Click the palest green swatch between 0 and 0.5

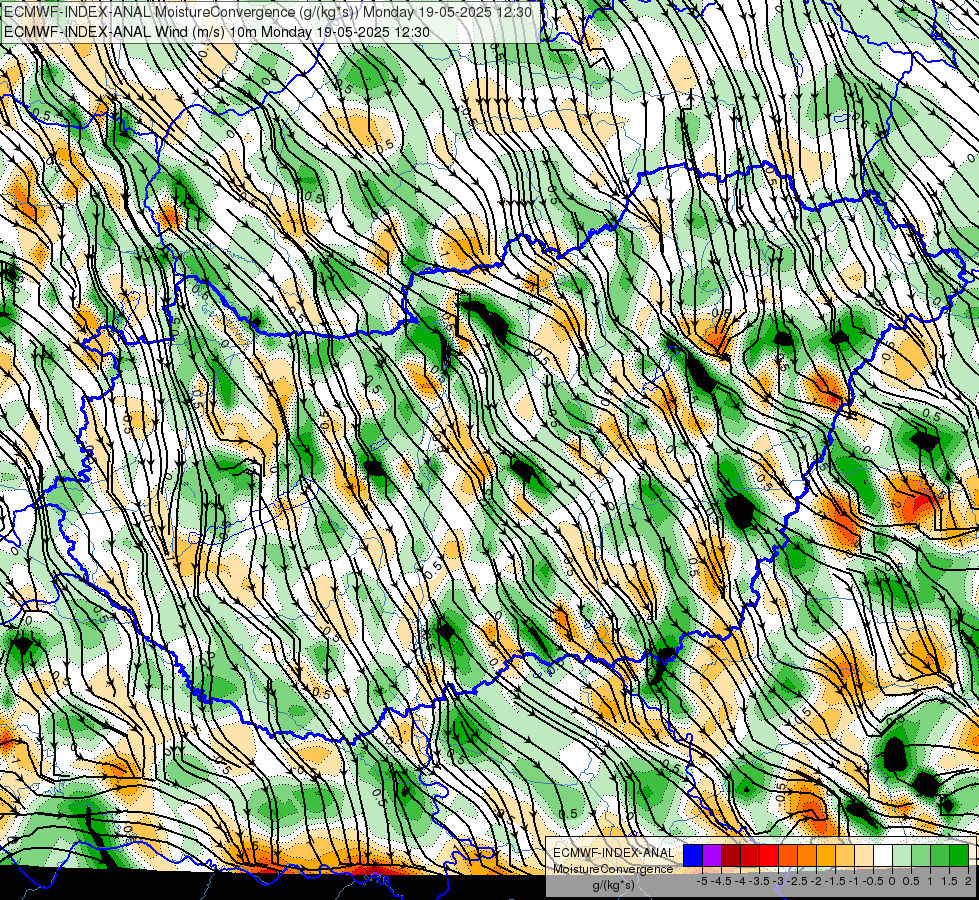pyautogui.click(x=902, y=855)
